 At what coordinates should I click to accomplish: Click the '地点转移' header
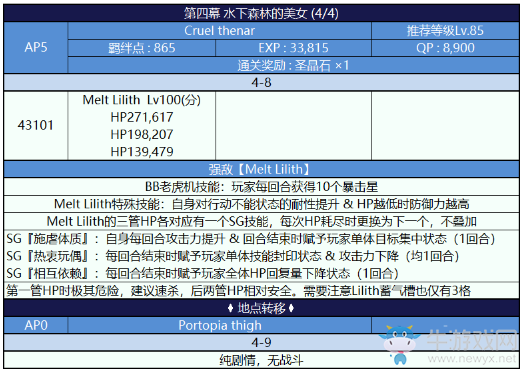pyautogui.click(x=261, y=308)
